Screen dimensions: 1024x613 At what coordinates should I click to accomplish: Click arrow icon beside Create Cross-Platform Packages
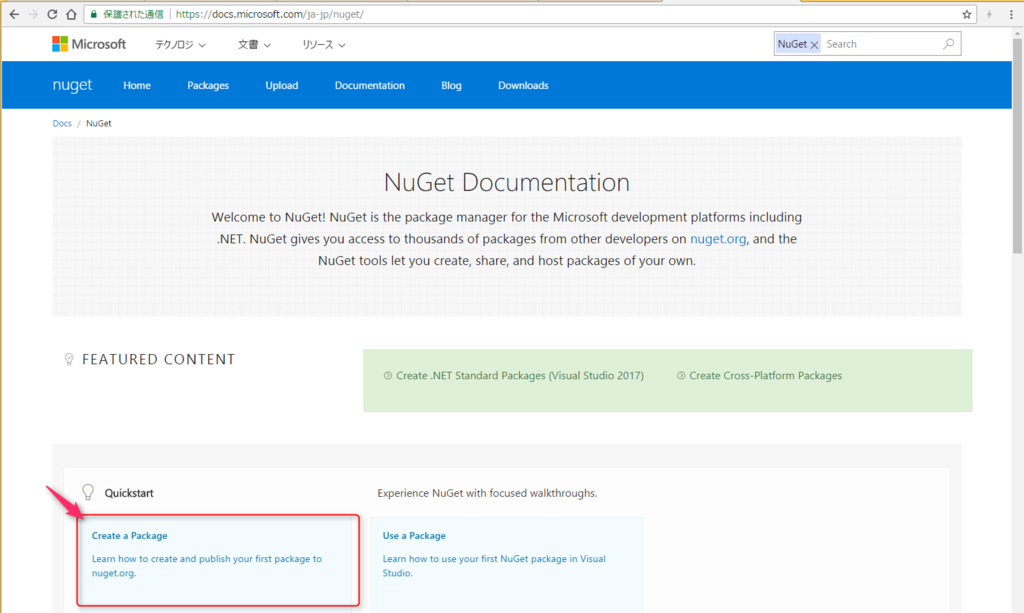[680, 375]
